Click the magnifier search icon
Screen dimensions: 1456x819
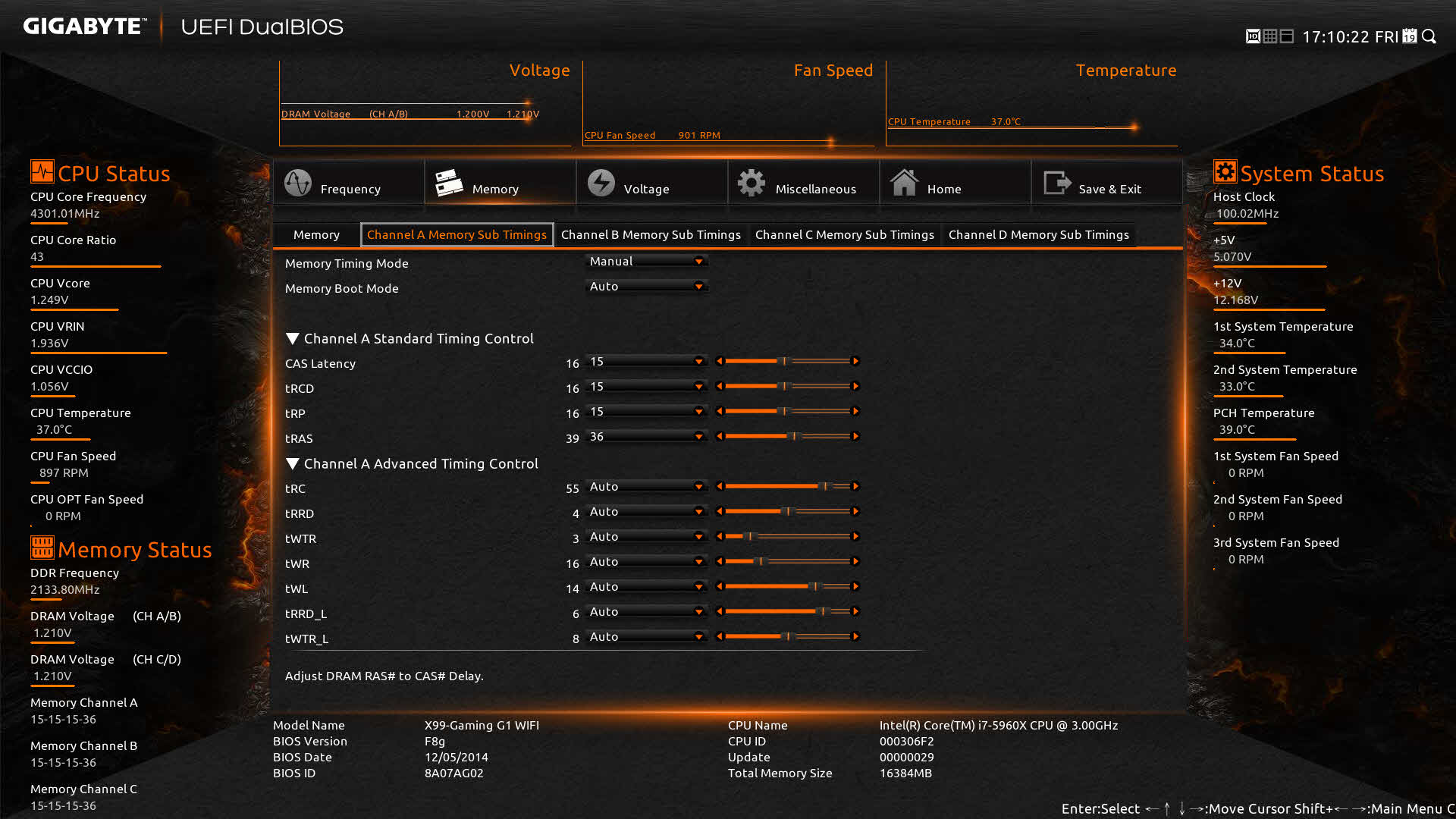coord(1429,36)
